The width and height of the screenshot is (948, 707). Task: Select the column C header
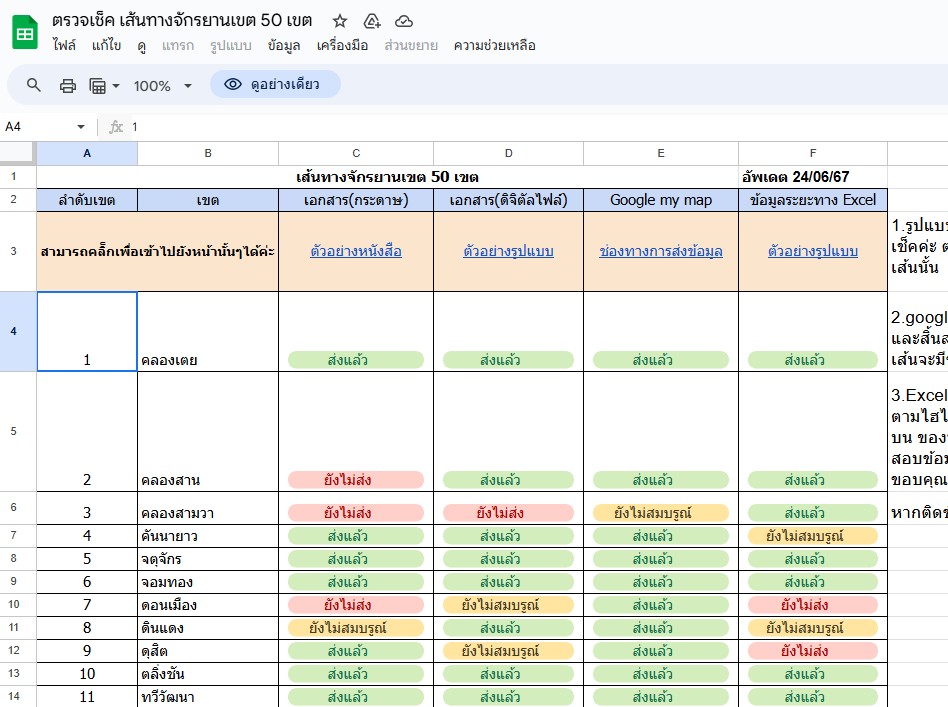coord(356,153)
